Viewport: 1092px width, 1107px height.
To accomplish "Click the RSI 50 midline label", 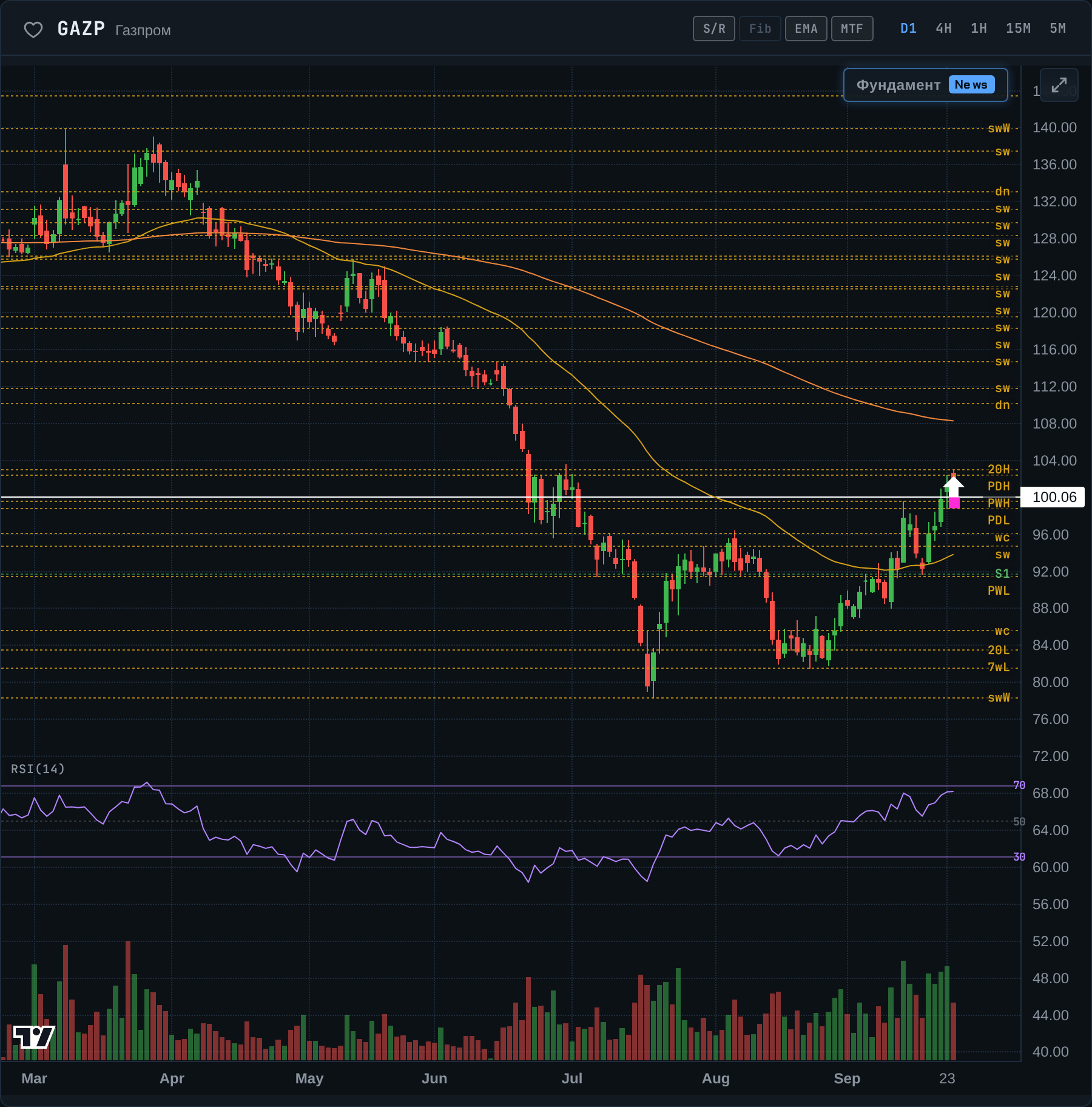I will [x=1019, y=822].
